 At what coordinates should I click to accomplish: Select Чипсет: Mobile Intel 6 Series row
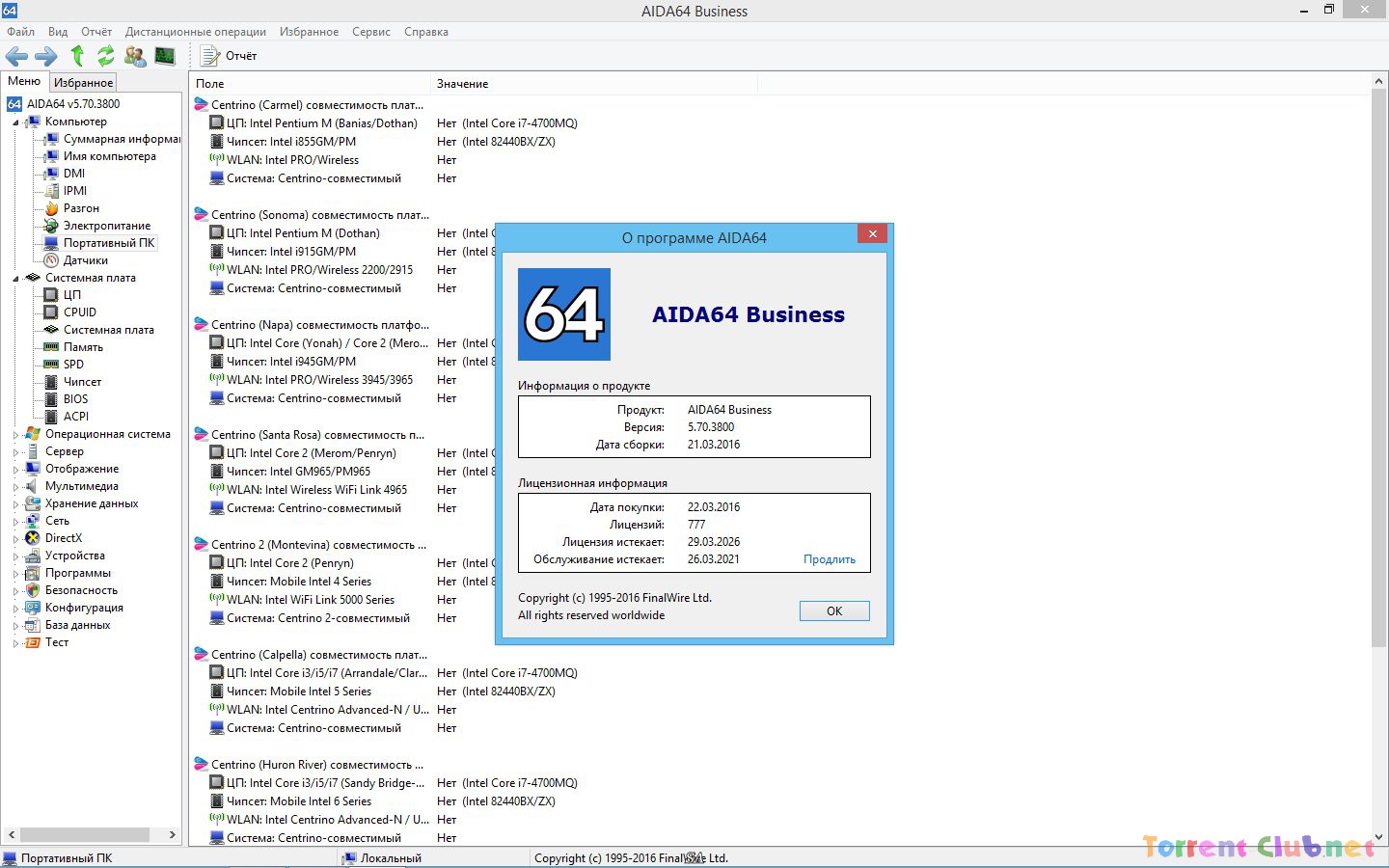click(290, 801)
